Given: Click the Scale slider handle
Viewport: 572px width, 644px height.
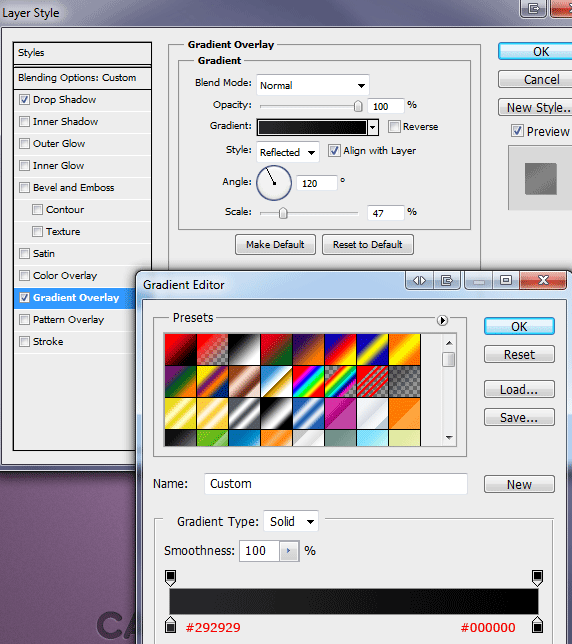Looking at the screenshot, I should 283,213.
